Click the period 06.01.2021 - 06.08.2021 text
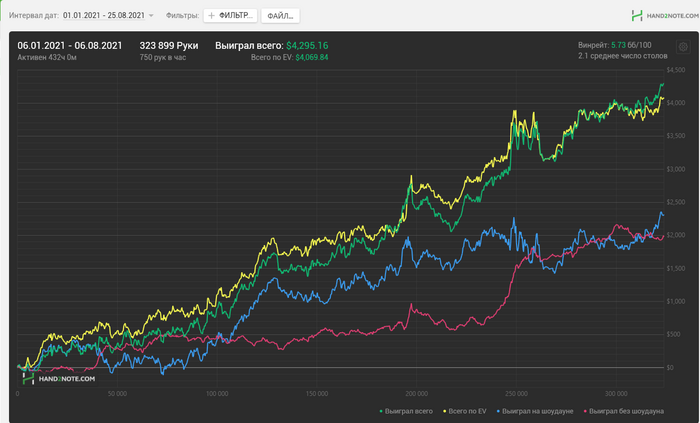This screenshot has width=700, height=423. pyautogui.click(x=70, y=46)
